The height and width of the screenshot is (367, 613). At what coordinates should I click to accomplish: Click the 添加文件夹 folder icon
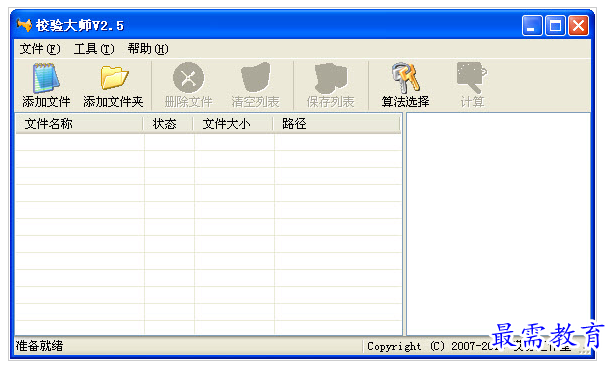click(114, 77)
